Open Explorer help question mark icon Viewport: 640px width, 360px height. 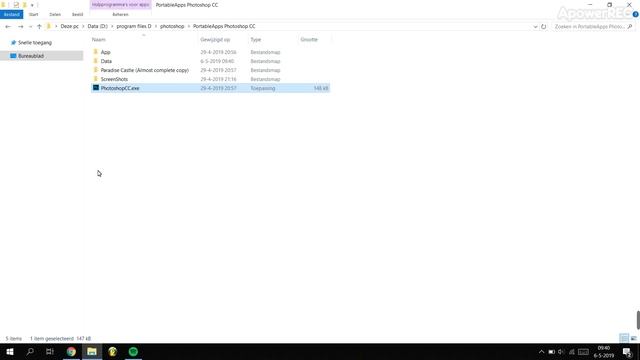(636, 14)
